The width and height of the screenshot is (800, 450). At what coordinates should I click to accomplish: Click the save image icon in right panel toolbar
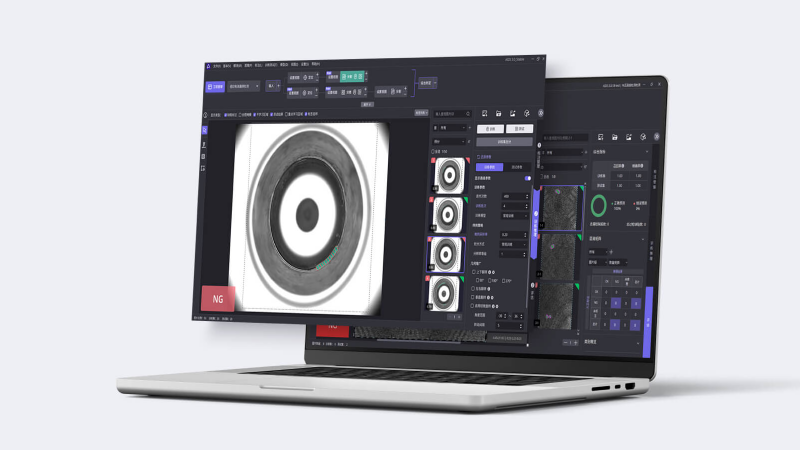point(483,114)
